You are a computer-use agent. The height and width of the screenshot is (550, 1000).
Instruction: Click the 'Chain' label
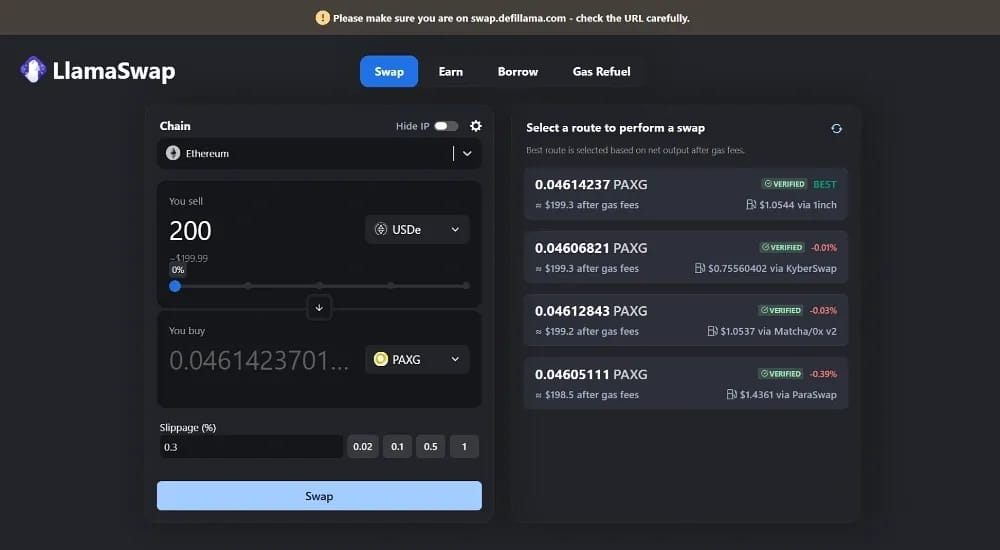[175, 126]
